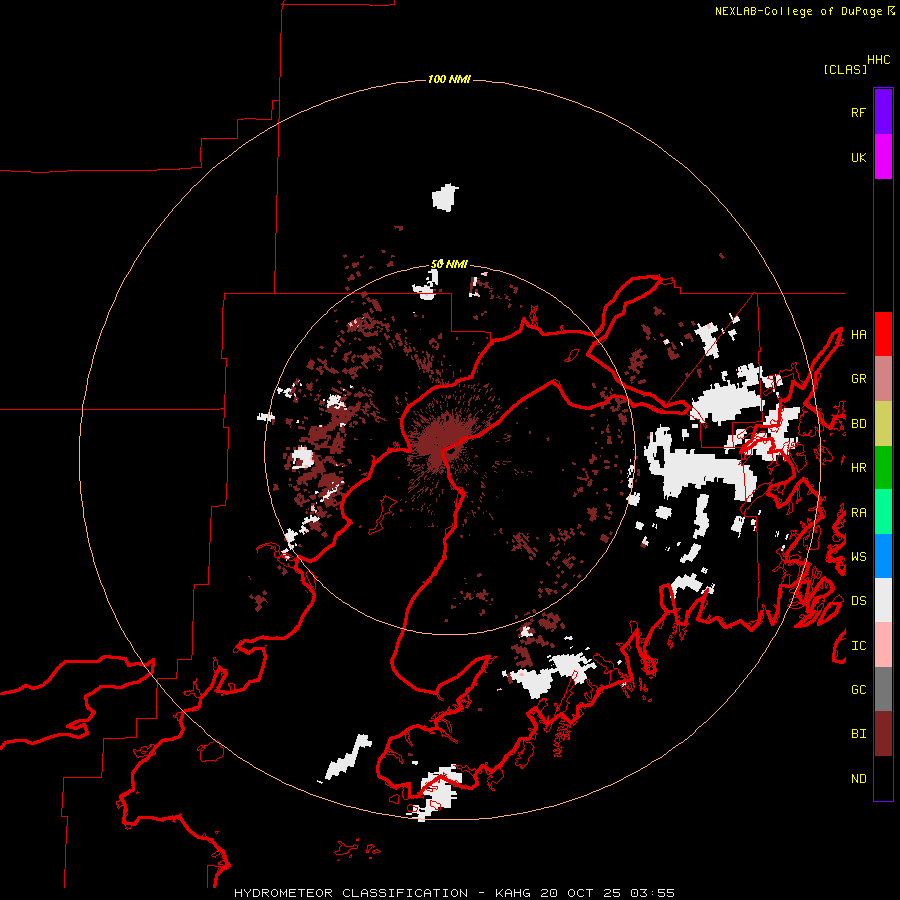900x900 pixels.
Task: Select the BD yellow legend block
Action: coord(883,424)
